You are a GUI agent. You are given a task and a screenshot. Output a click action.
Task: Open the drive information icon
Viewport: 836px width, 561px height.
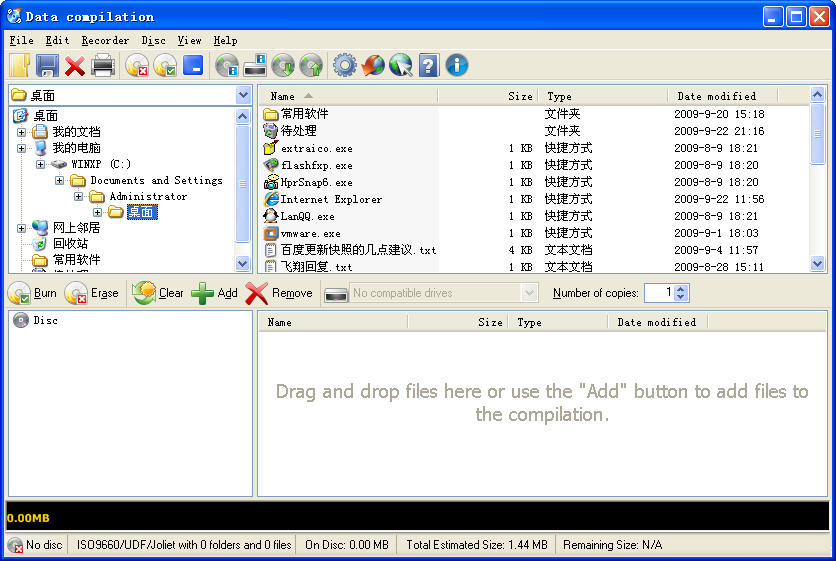tap(255, 66)
